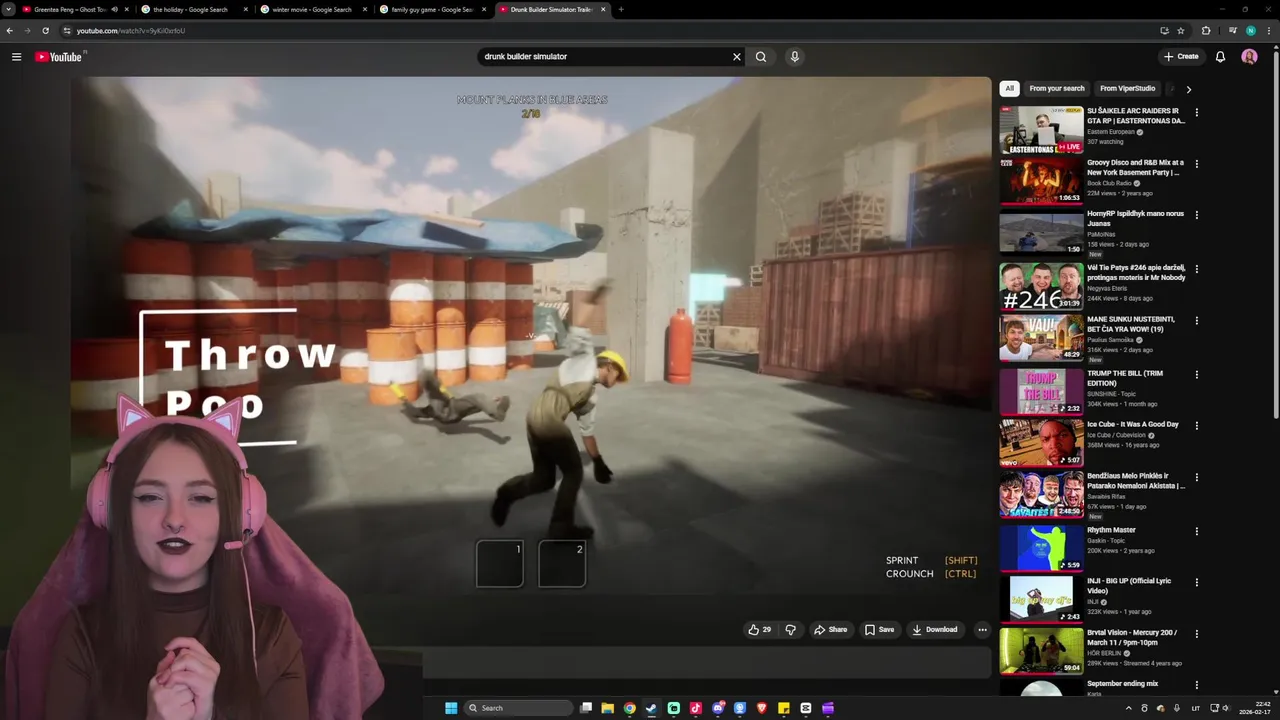
Task: Click the Download button
Action: coord(935,630)
